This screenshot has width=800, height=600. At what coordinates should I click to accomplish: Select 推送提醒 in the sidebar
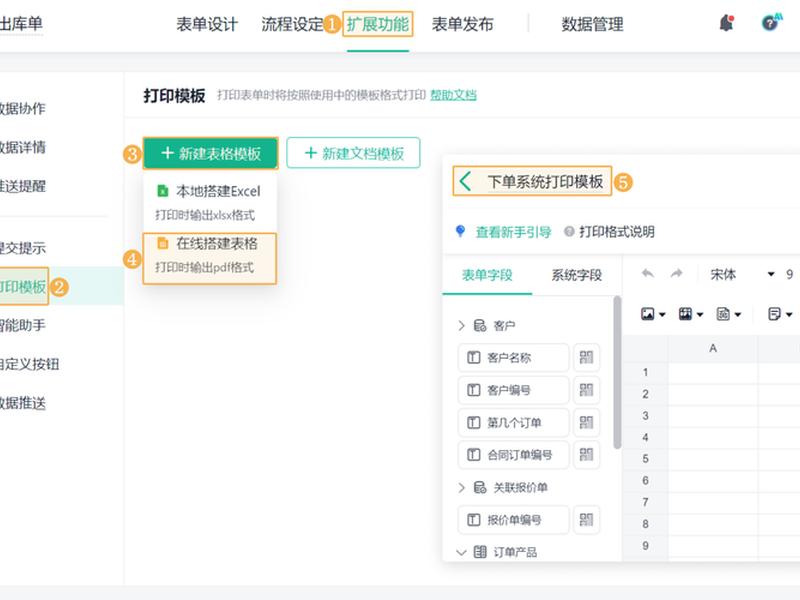(22, 186)
